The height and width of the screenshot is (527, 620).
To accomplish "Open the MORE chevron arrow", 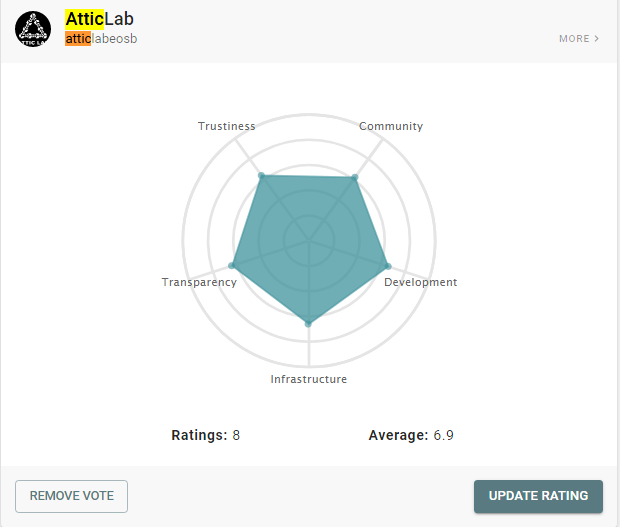I will click(596, 38).
